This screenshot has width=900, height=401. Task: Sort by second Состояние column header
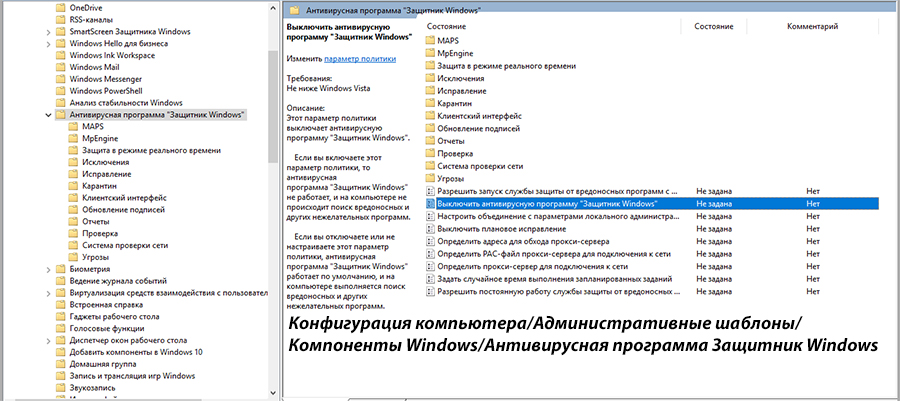[714, 26]
